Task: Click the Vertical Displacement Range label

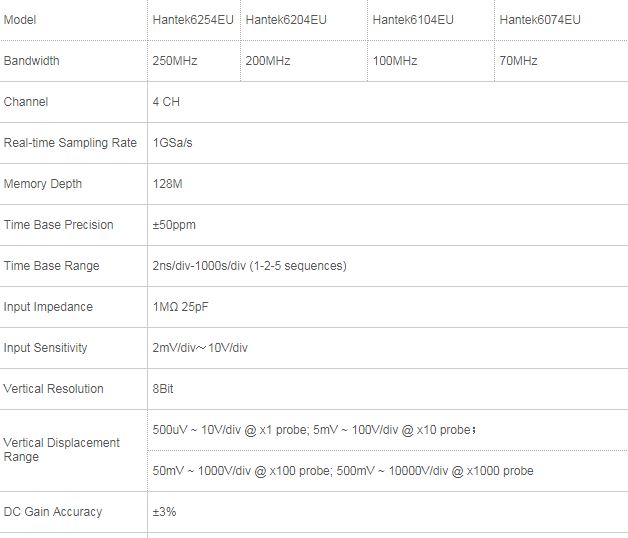Action: click(x=62, y=450)
